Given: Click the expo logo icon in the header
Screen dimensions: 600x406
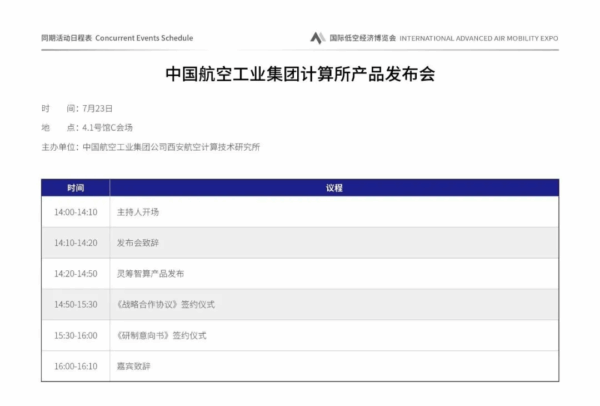Looking at the screenshot, I should (x=318, y=38).
